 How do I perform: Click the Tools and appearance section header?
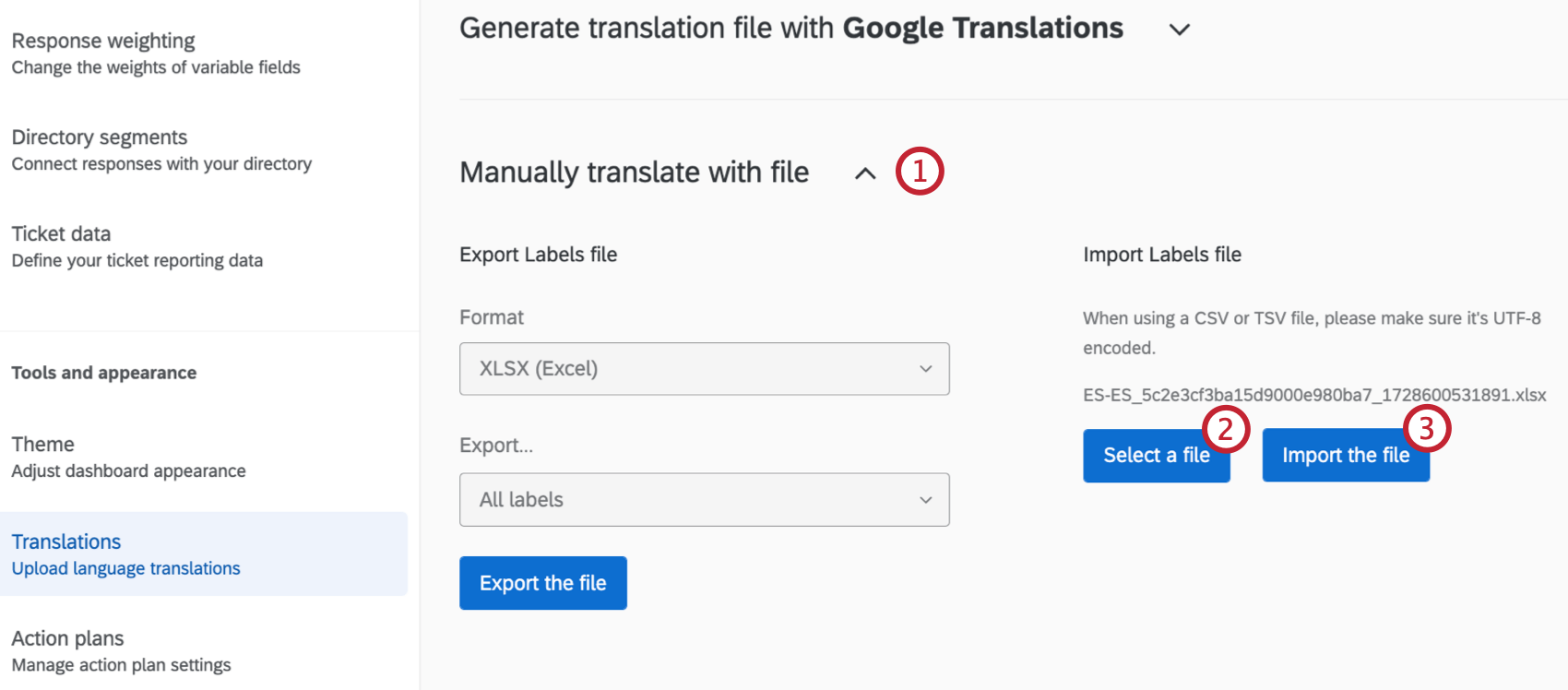(104, 373)
